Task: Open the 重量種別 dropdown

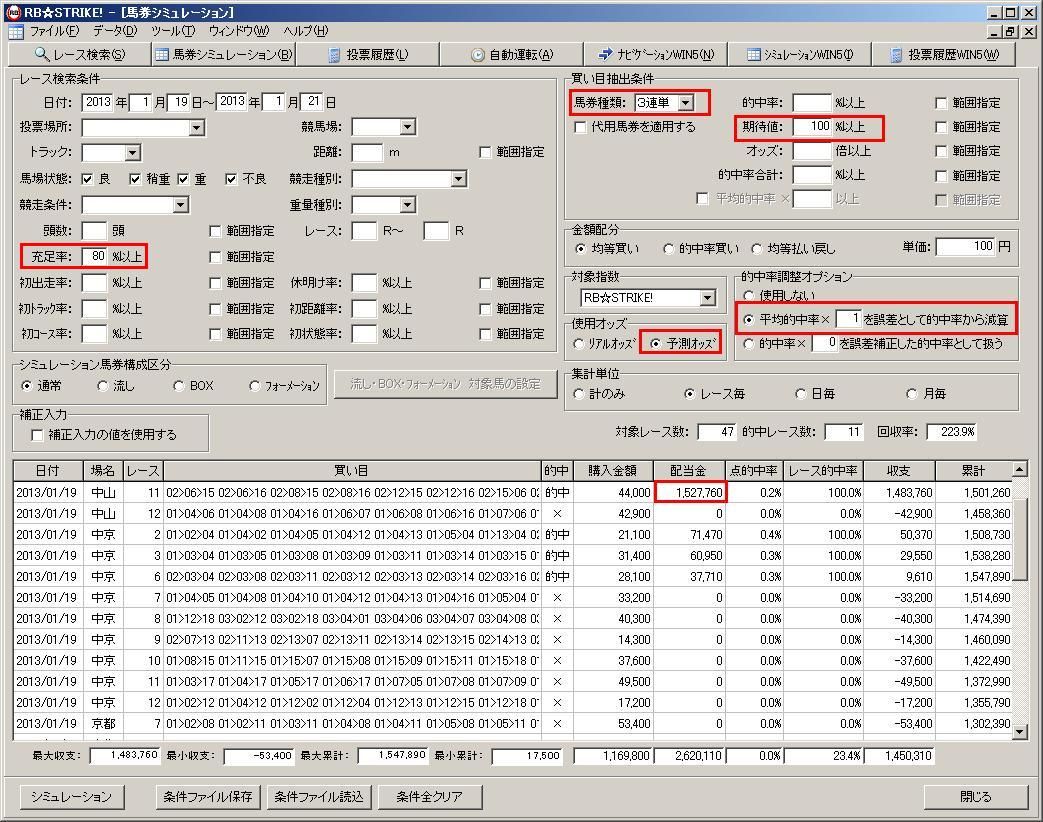Action: pyautogui.click(x=408, y=205)
